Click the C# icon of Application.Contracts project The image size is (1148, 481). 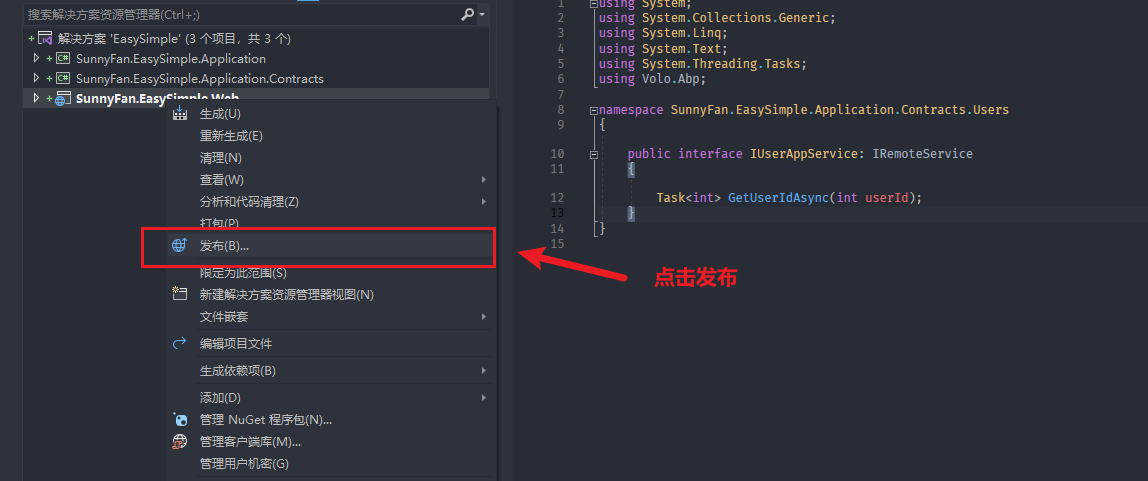[x=63, y=78]
